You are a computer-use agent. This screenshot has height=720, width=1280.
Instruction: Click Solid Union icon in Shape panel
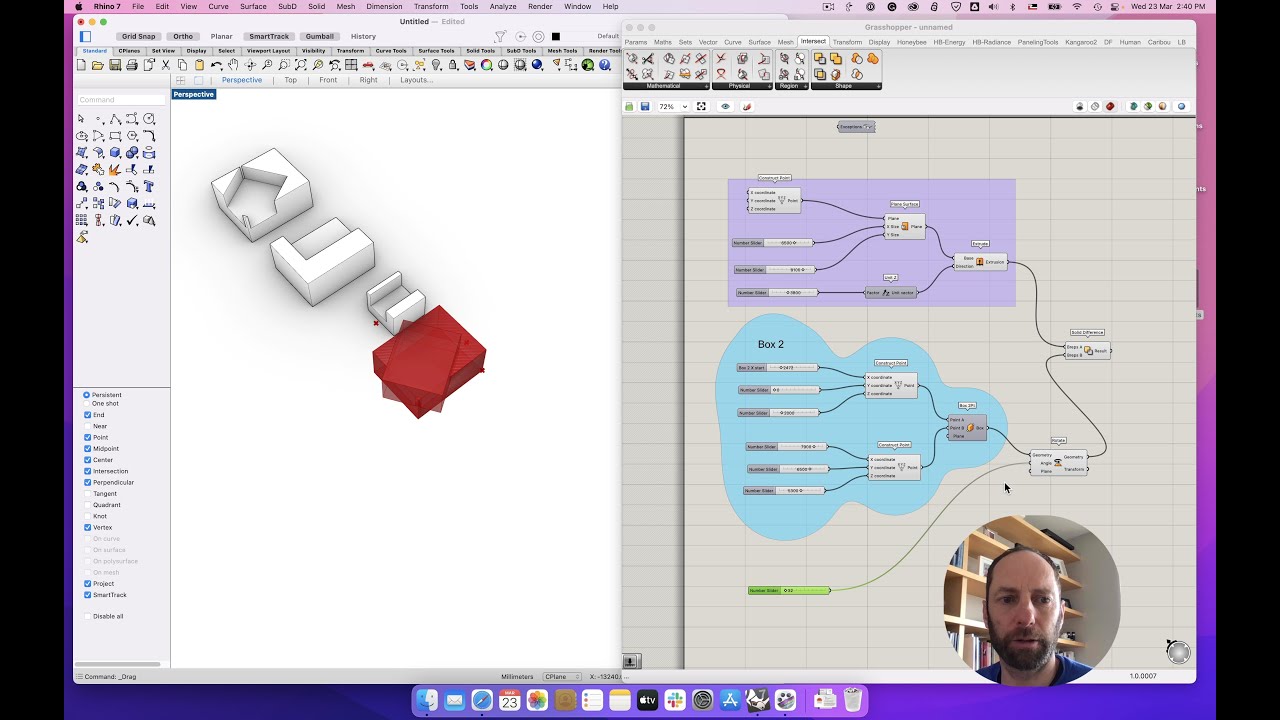point(835,58)
